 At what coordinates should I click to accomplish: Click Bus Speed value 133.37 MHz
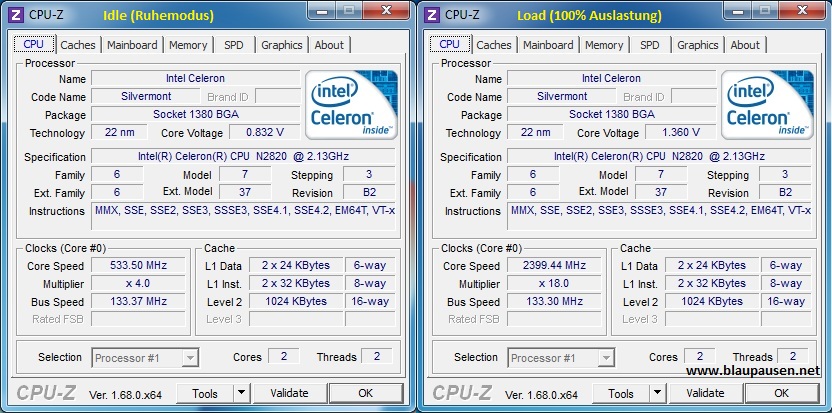click(x=138, y=302)
